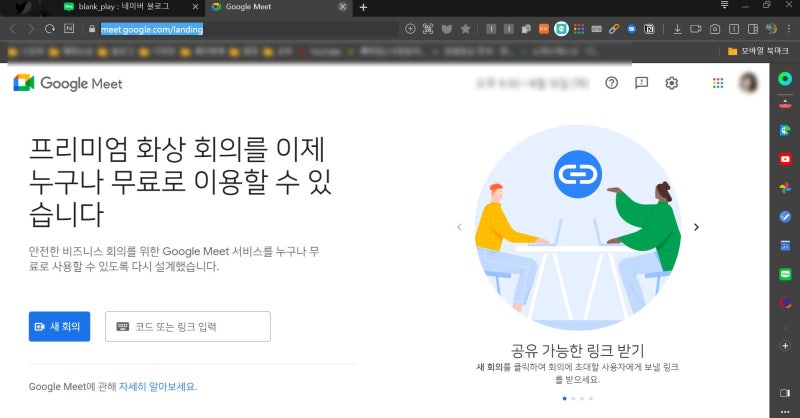Open the sidebar more options dots
This screenshot has width=800, height=418.
[785, 411]
